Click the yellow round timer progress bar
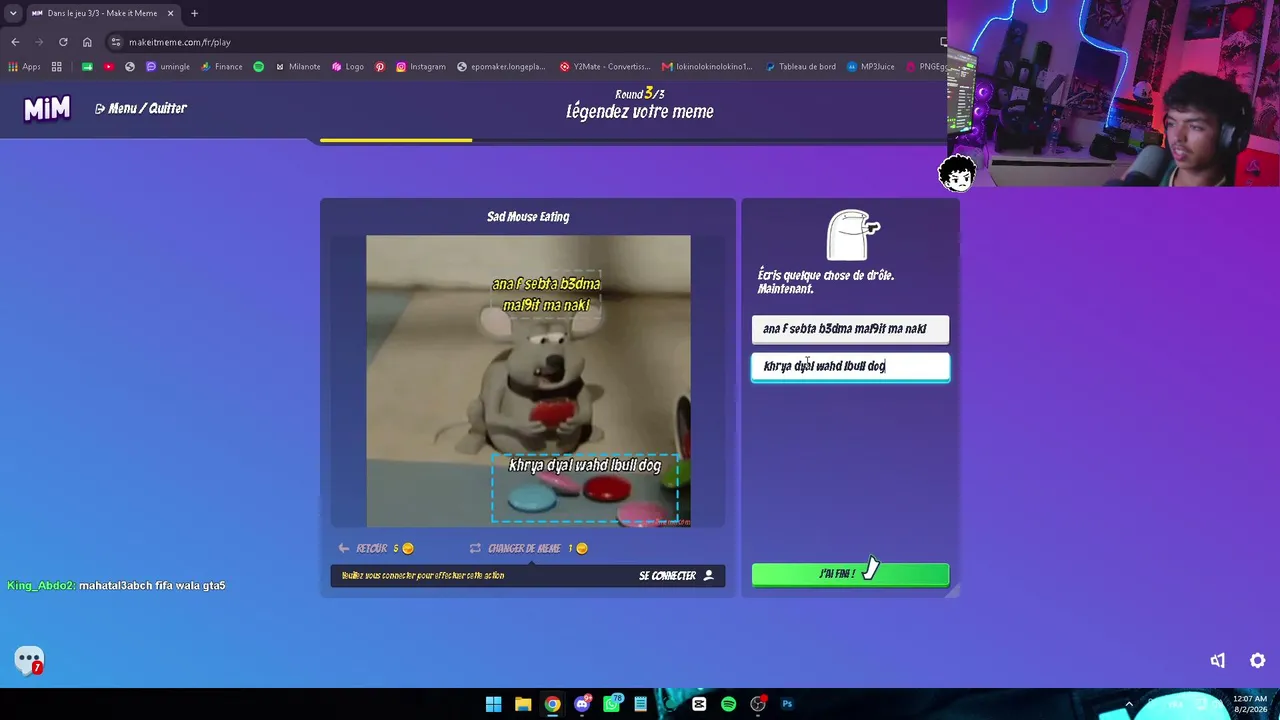This screenshot has height=720, width=1280. (x=396, y=140)
